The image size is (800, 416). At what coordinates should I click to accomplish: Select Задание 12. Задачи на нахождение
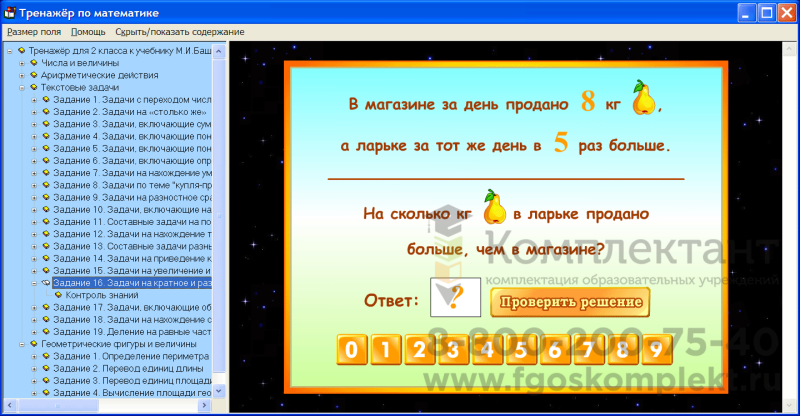(x=132, y=234)
